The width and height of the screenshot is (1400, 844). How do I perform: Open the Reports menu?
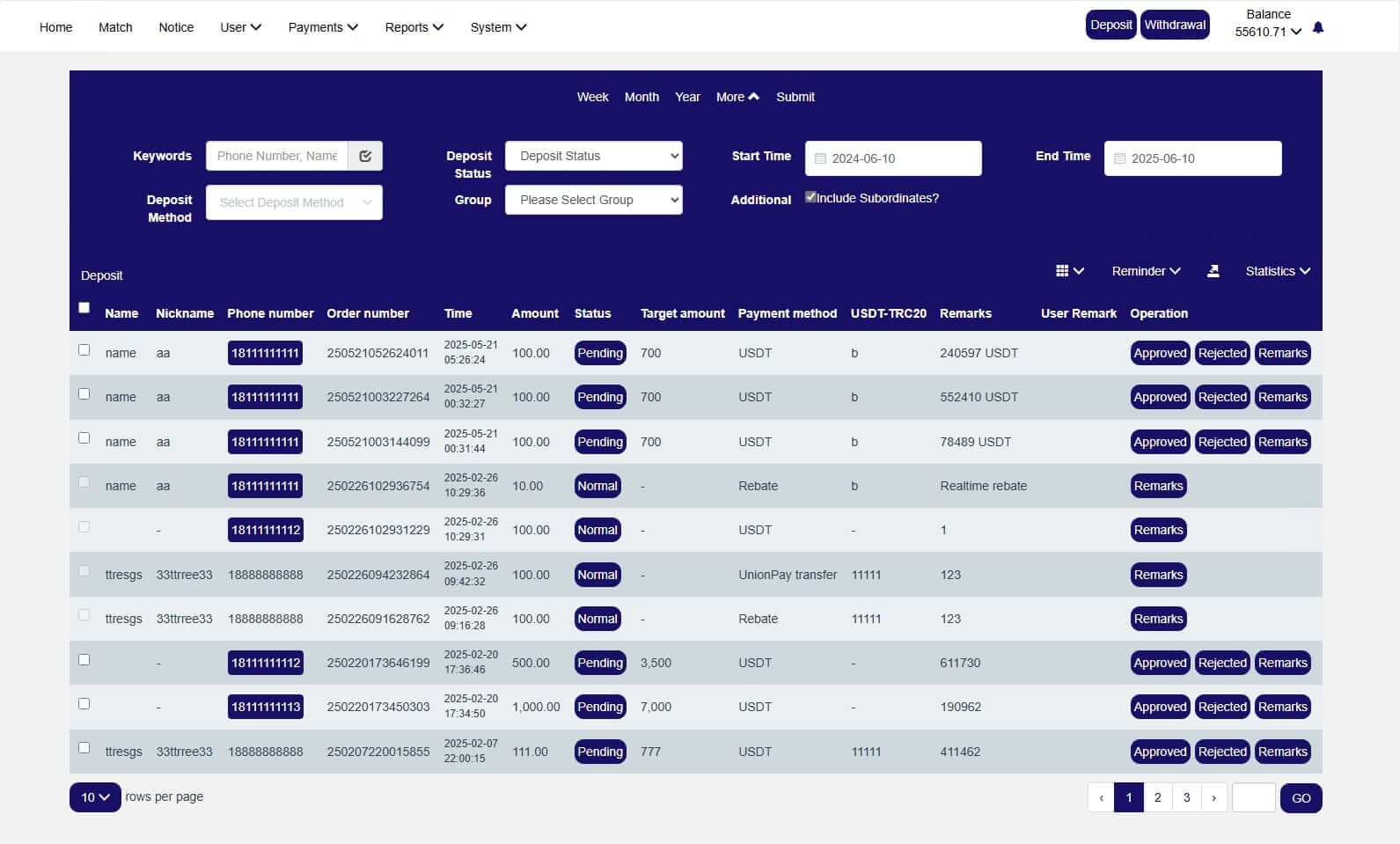(414, 27)
